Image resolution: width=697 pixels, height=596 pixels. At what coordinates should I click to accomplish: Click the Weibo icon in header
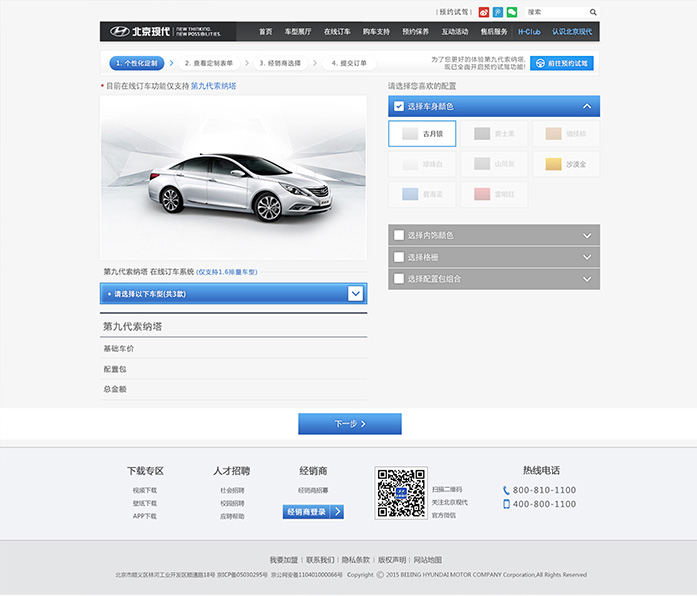pyautogui.click(x=484, y=12)
